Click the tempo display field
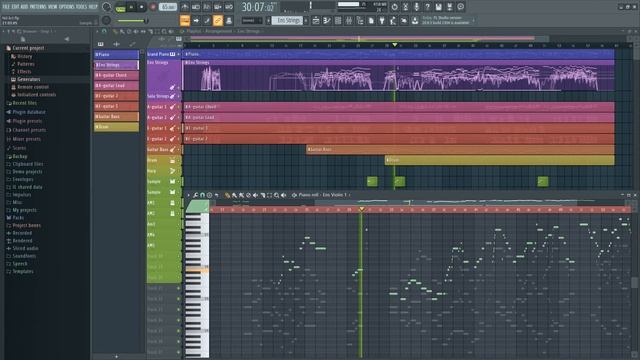This screenshot has height=360, width=640. pyautogui.click(x=168, y=7)
